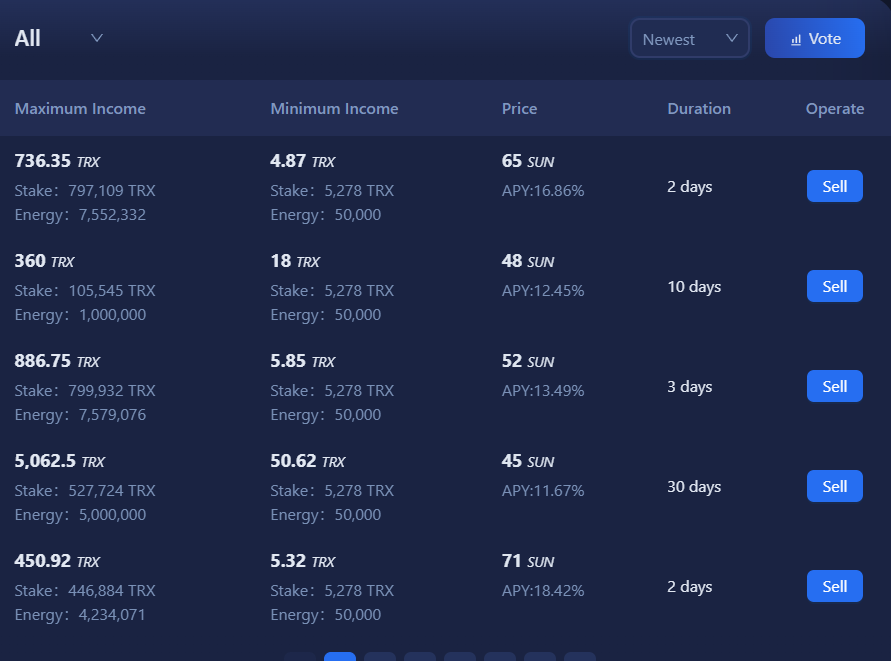Click the arrow in the Newest dropdown
The image size is (891, 661).
[731, 38]
